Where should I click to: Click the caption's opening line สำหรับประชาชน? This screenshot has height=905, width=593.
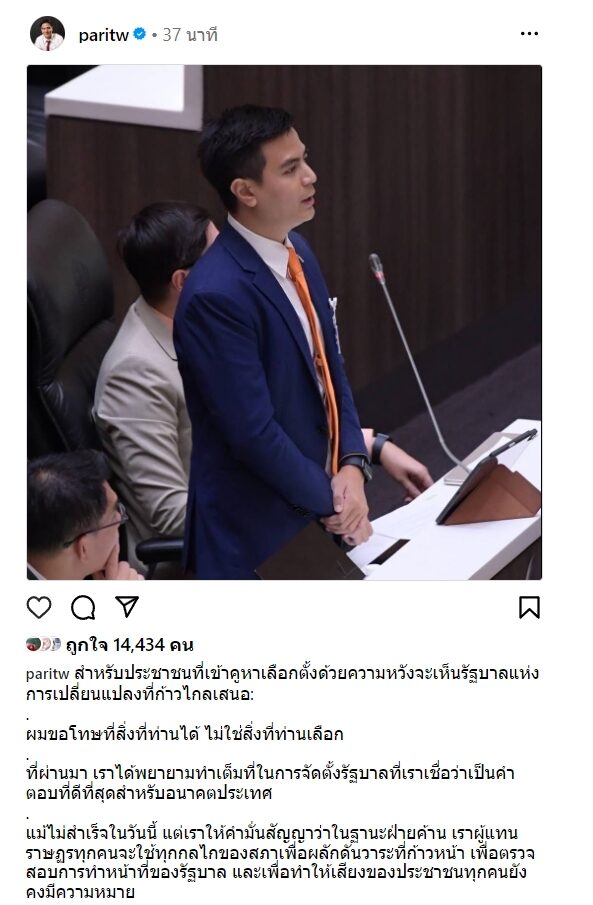click(282, 683)
